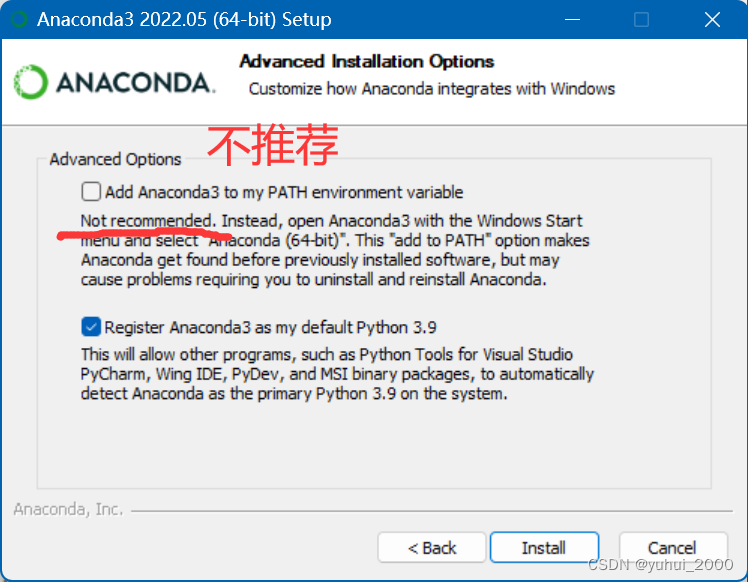Click the red 不推荐 annotation text
The width and height of the screenshot is (748, 582).
tap(273, 145)
